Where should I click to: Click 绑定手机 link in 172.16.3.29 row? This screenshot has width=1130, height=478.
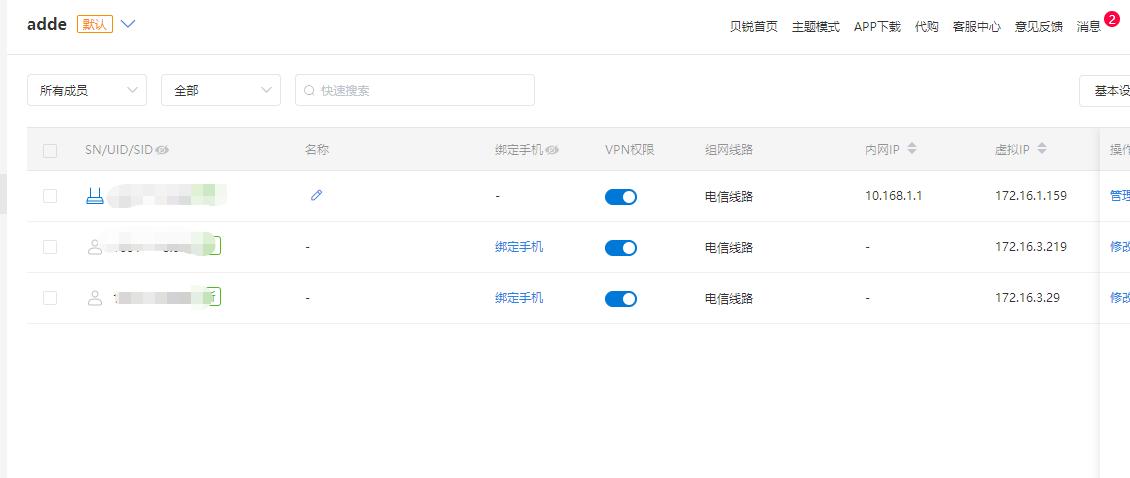(519, 297)
